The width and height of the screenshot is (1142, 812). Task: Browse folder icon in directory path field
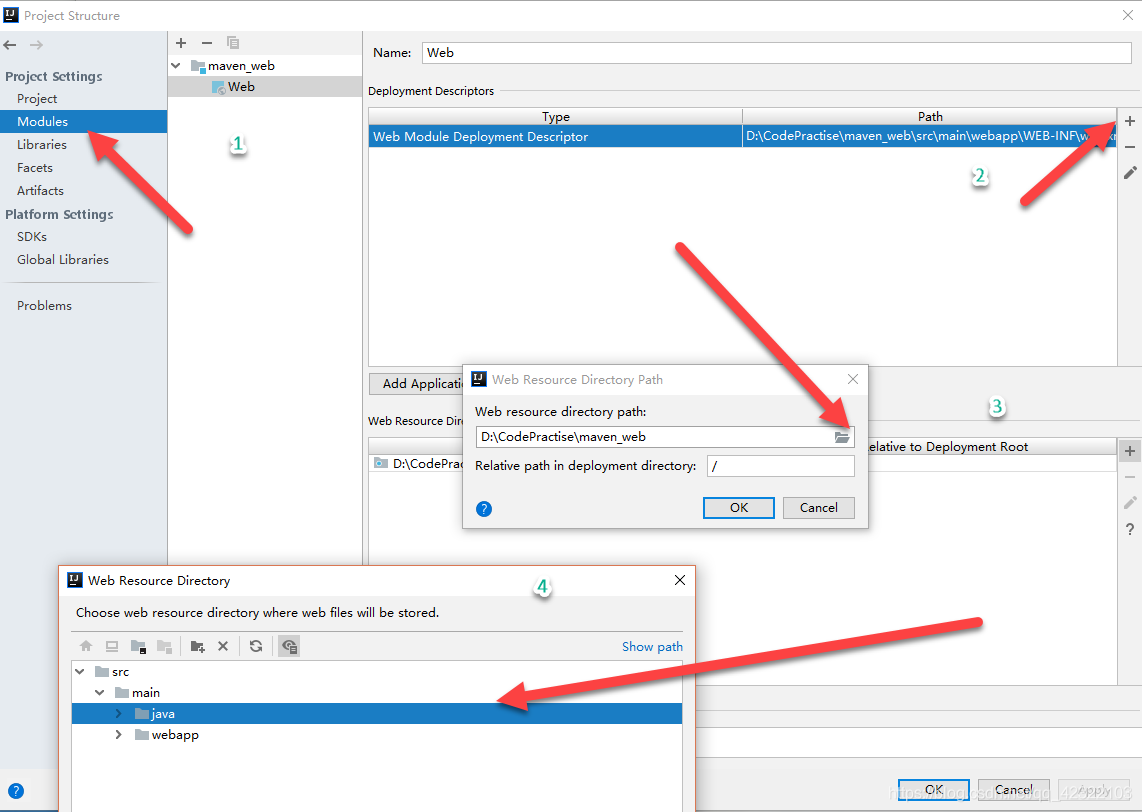(x=842, y=437)
